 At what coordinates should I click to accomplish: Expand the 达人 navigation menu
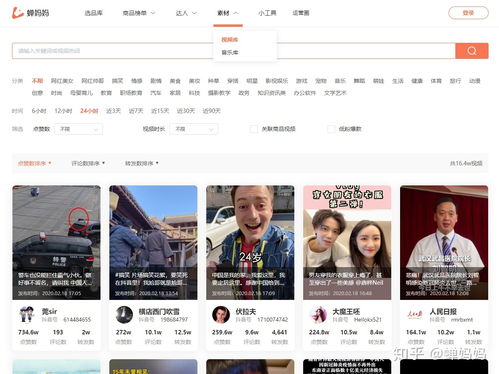click(x=186, y=13)
